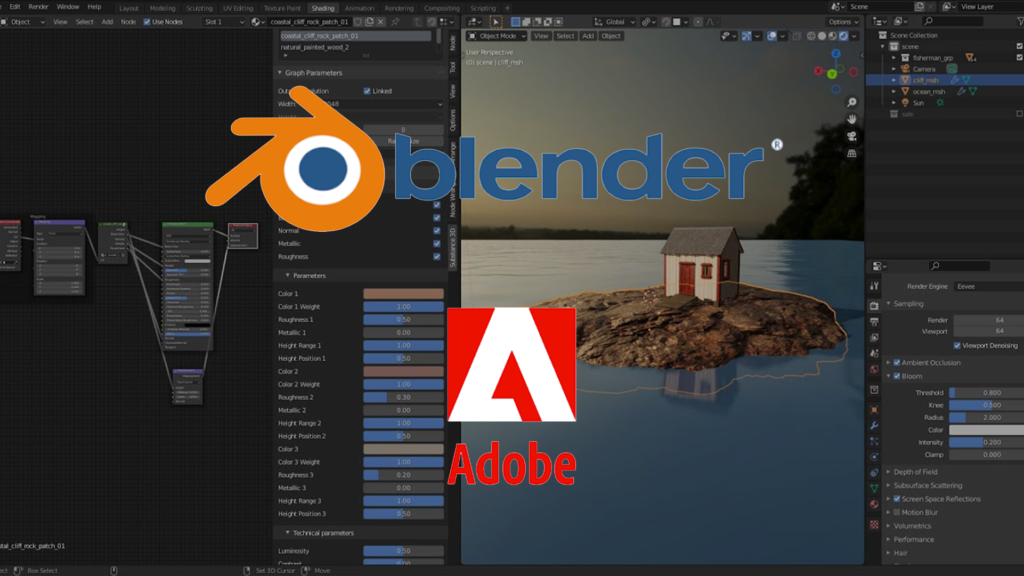This screenshot has height=576, width=1024.
Task: Open the Physics properties icon
Action: 874,457
